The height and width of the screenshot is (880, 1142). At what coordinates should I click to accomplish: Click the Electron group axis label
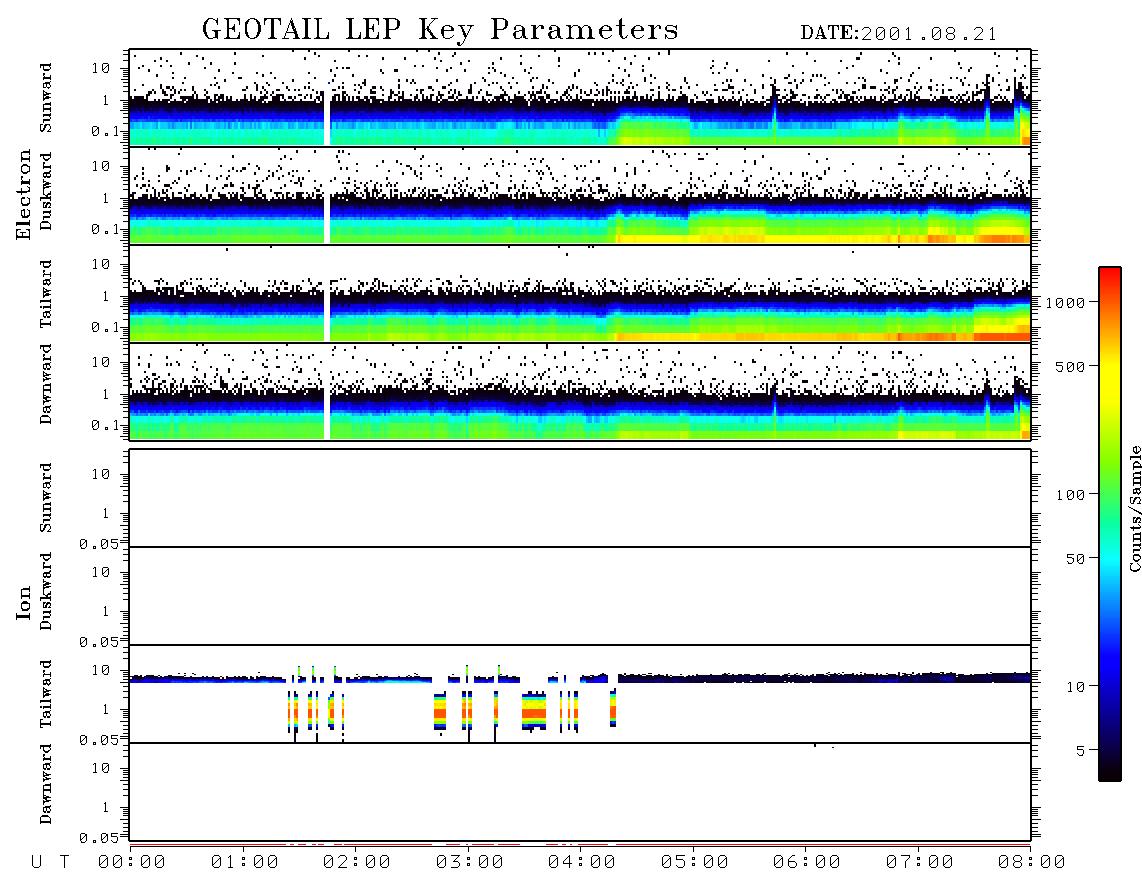(x=24, y=194)
